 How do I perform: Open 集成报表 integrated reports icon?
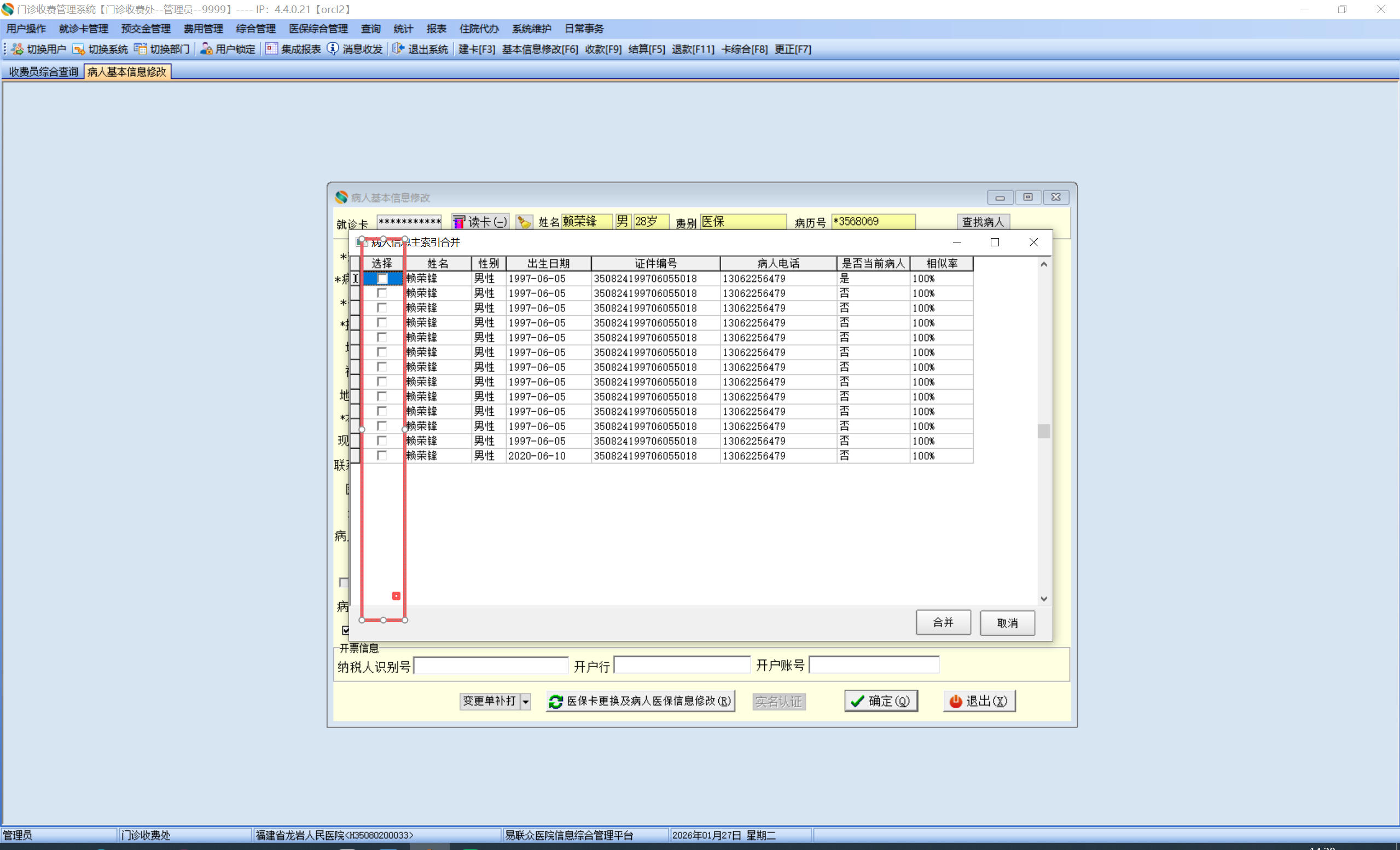271,49
